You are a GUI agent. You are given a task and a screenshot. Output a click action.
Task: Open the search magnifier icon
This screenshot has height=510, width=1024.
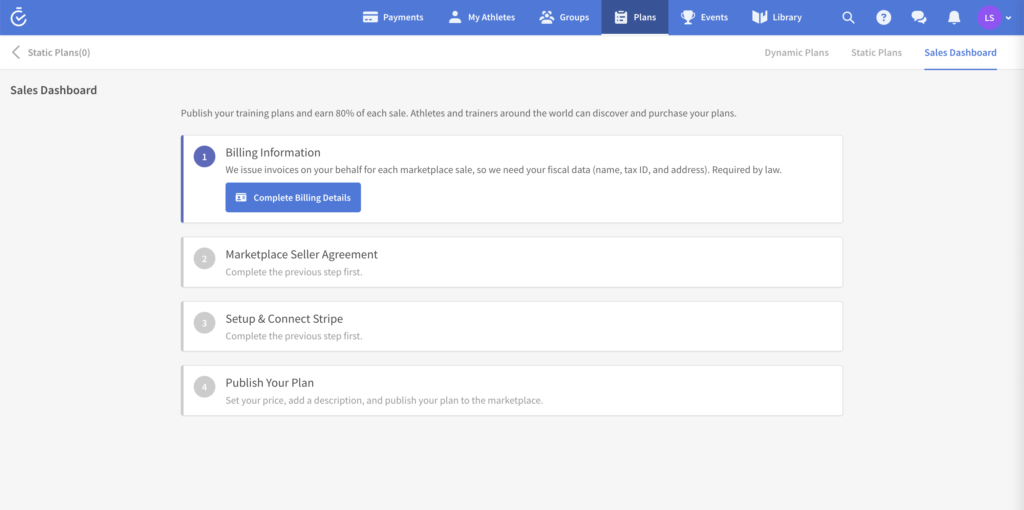pos(848,17)
